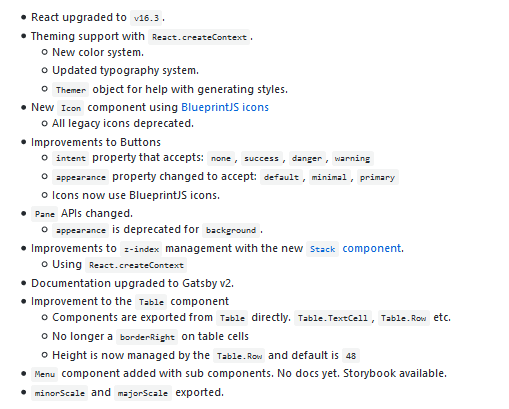Select the majorScale code tag
Viewport: 509px width, 409px height.
(x=143, y=393)
